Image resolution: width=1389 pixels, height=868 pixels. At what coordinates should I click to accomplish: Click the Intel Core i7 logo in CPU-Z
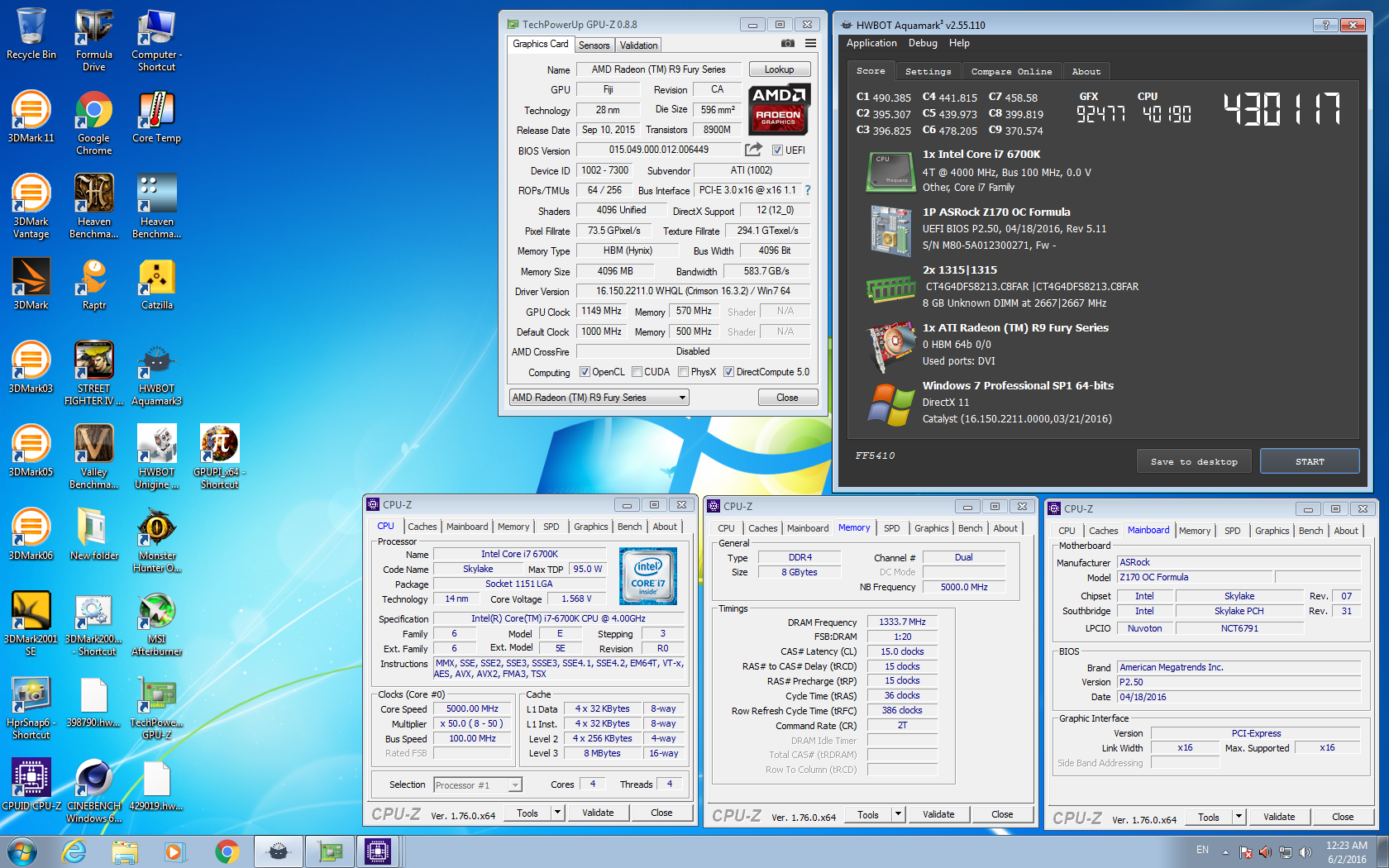(x=648, y=576)
